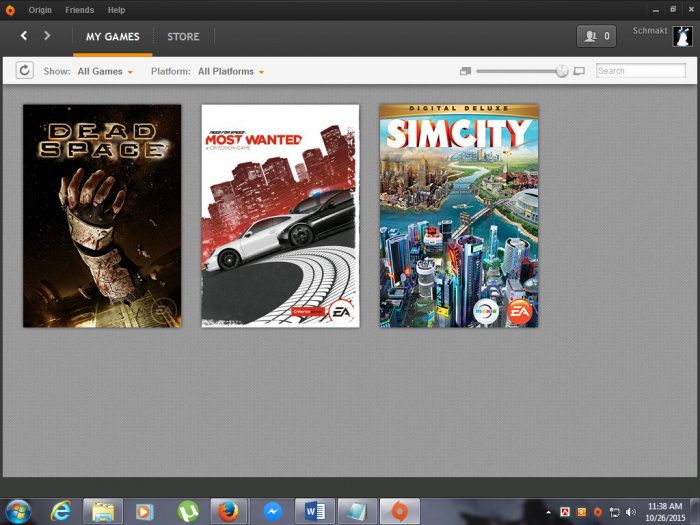
Task: Launch Internet Explorer from taskbar
Action: (61, 511)
